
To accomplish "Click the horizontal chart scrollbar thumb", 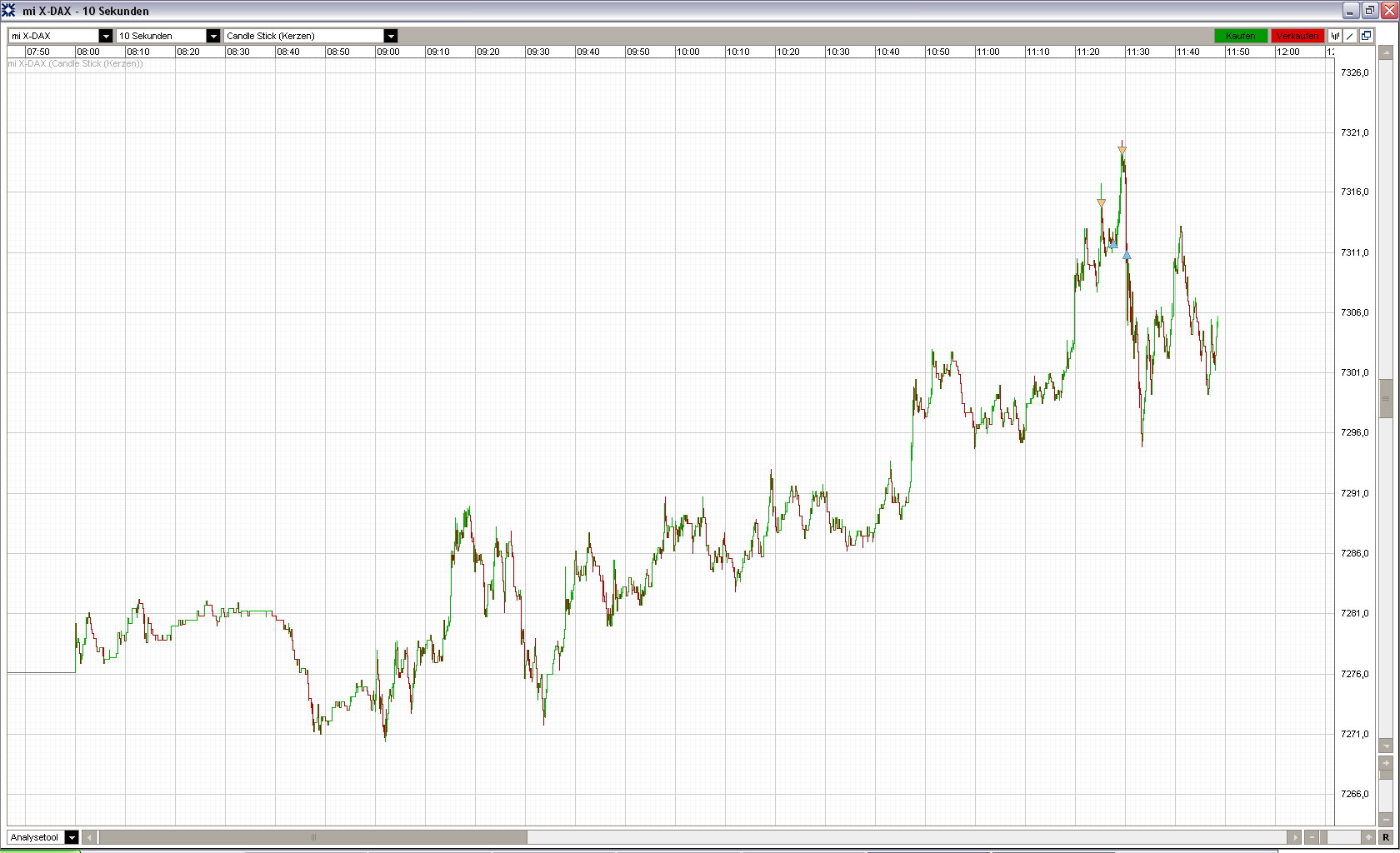I will pos(312,837).
